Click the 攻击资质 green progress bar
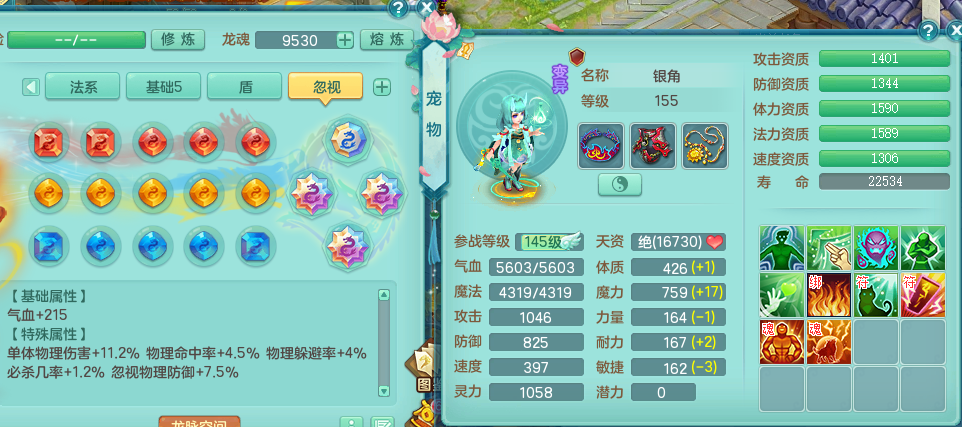This screenshot has height=427, width=962. coord(884,59)
